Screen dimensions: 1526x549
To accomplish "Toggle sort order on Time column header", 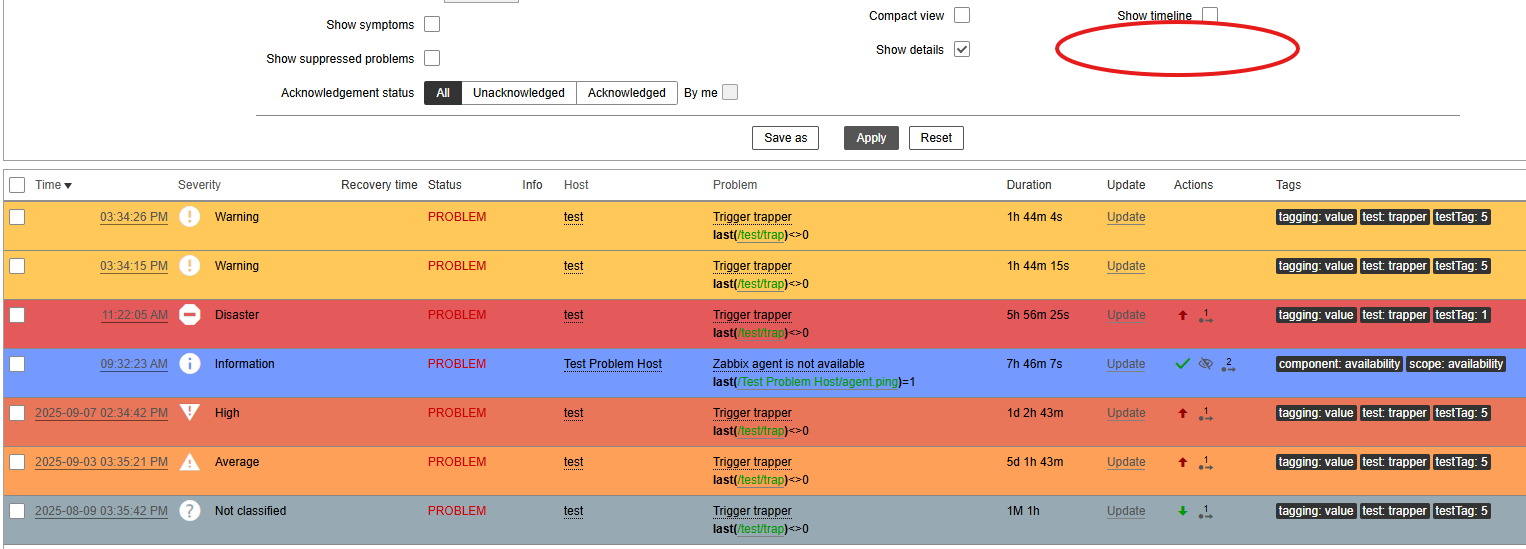I will [53, 185].
